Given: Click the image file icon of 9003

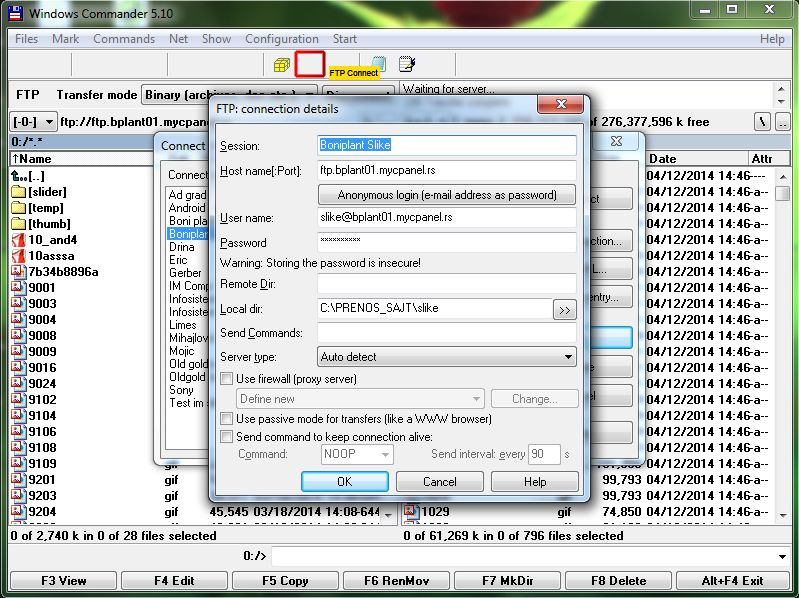Looking at the screenshot, I should 18,304.
